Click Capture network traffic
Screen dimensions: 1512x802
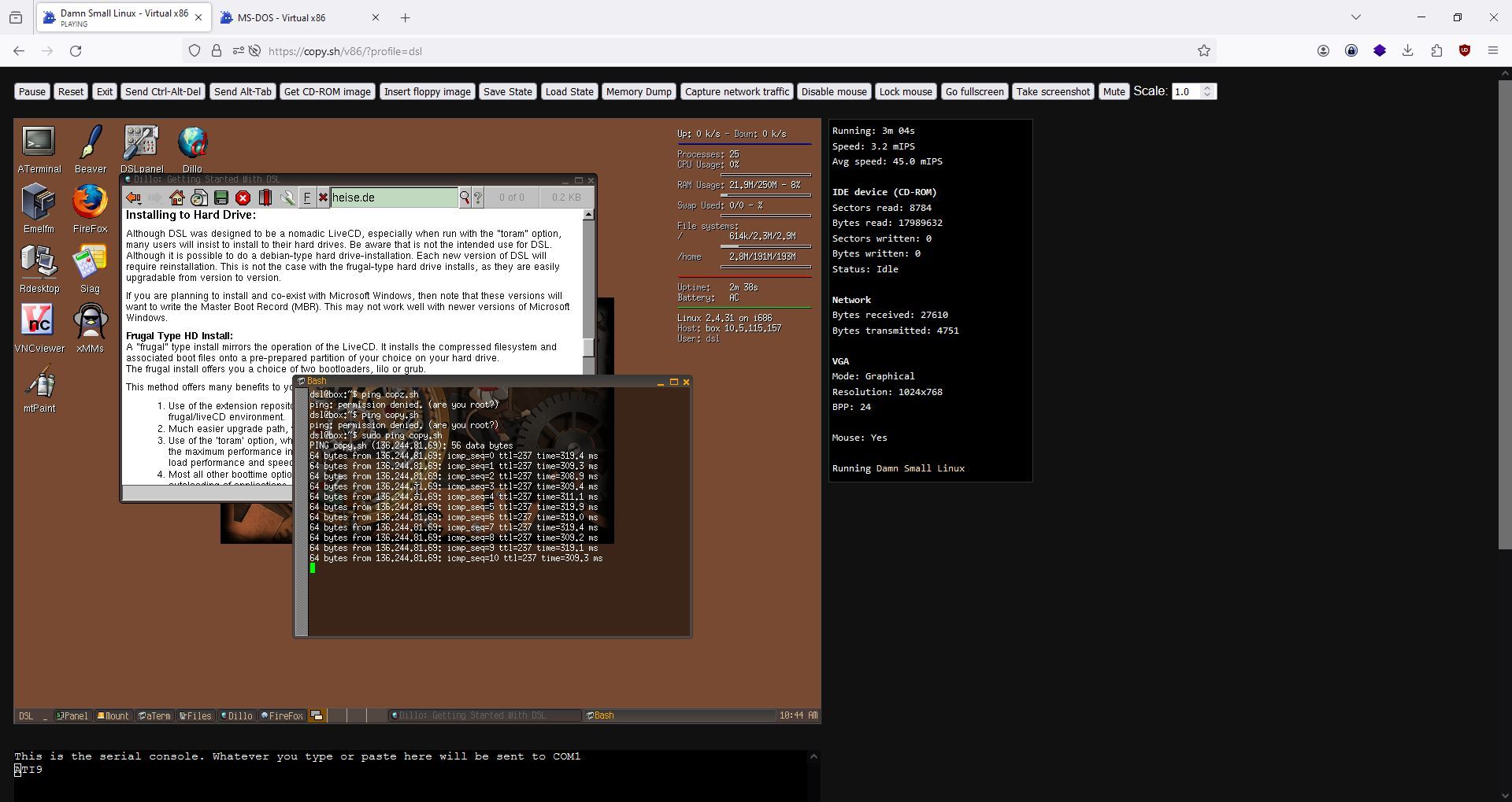[737, 92]
